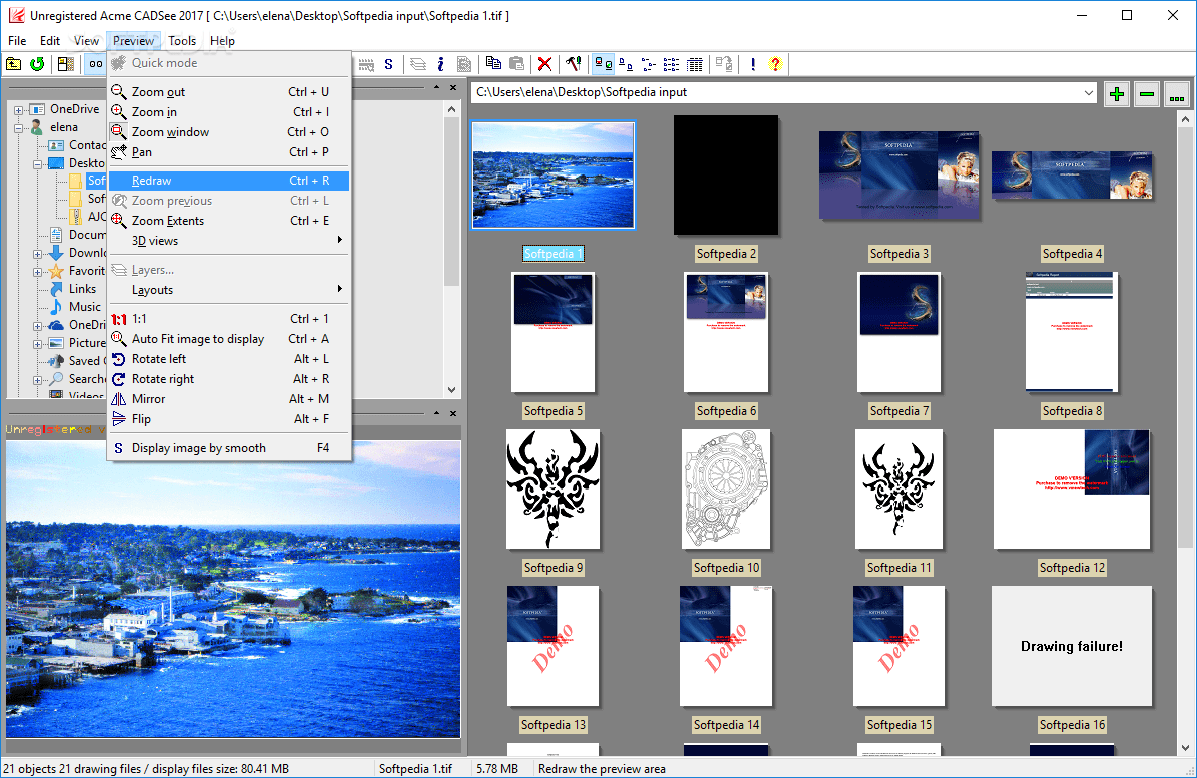Switch to the table grid view icon
This screenshot has width=1197, height=778.
coord(695,64)
